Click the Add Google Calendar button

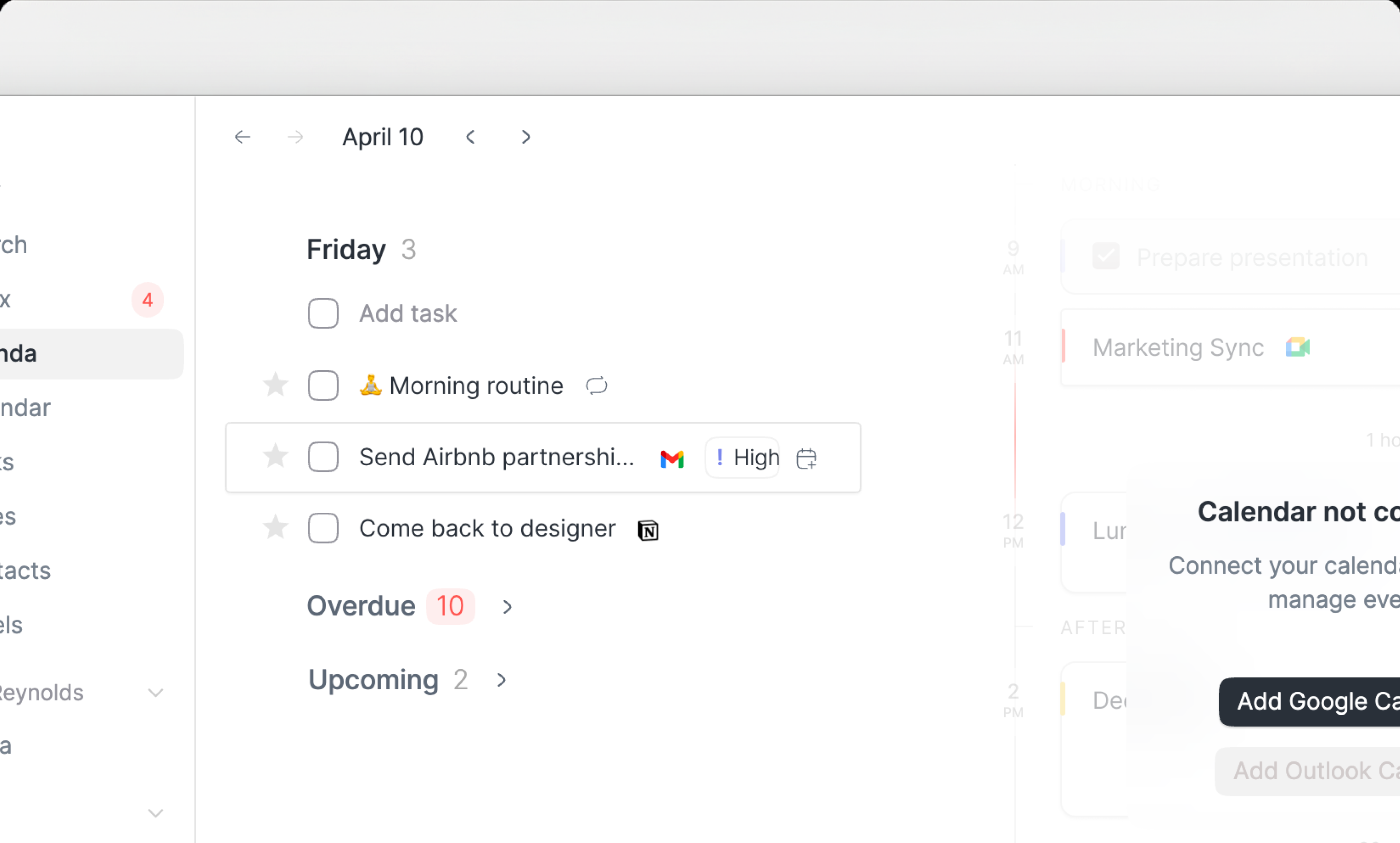tap(1309, 702)
